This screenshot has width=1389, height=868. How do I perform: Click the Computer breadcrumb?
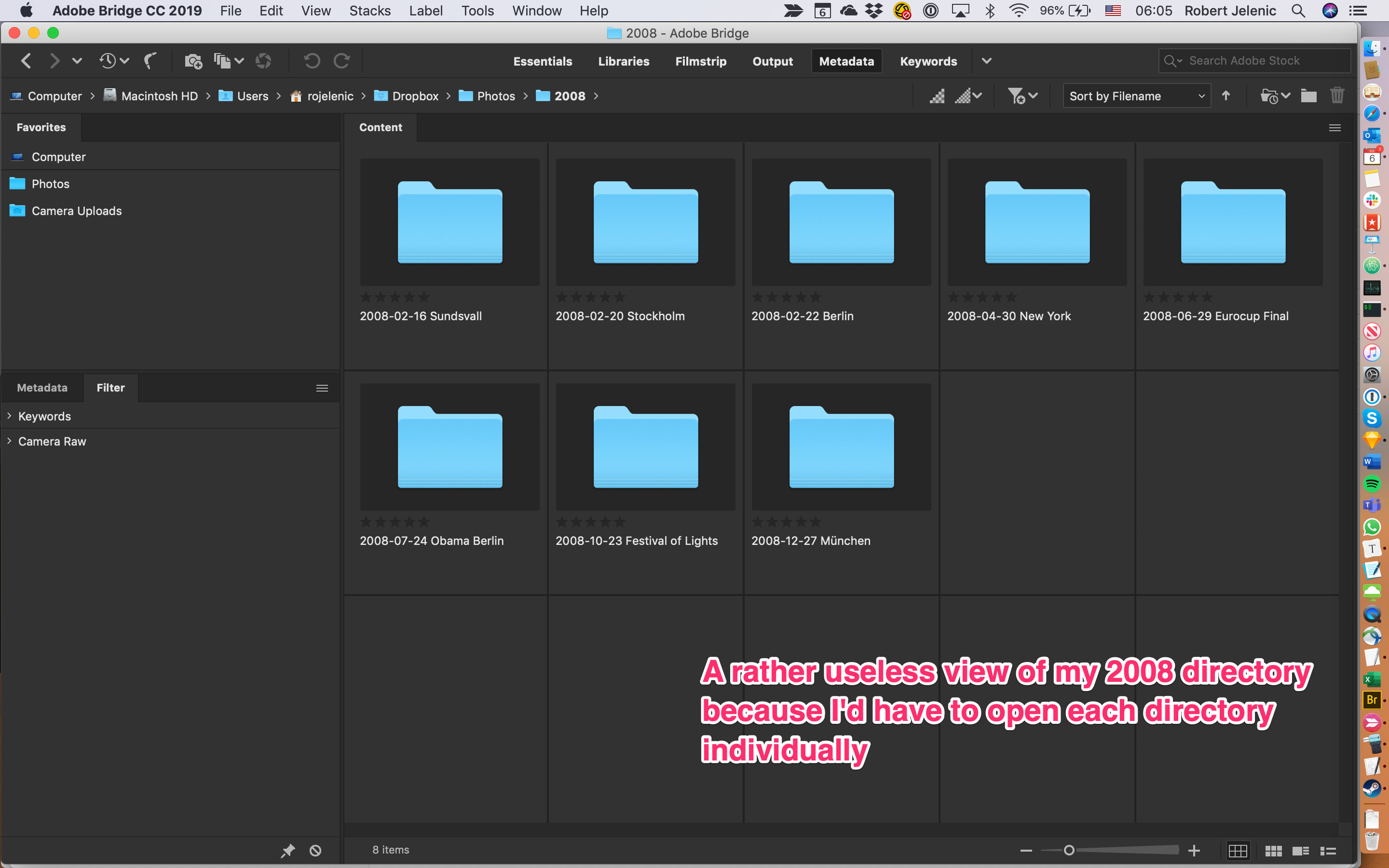pos(46,96)
